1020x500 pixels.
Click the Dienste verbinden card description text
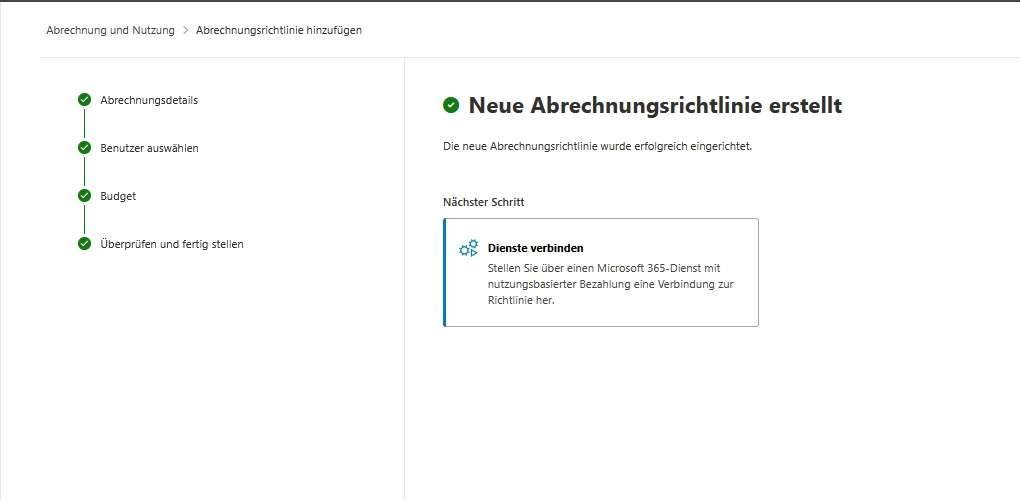point(610,284)
